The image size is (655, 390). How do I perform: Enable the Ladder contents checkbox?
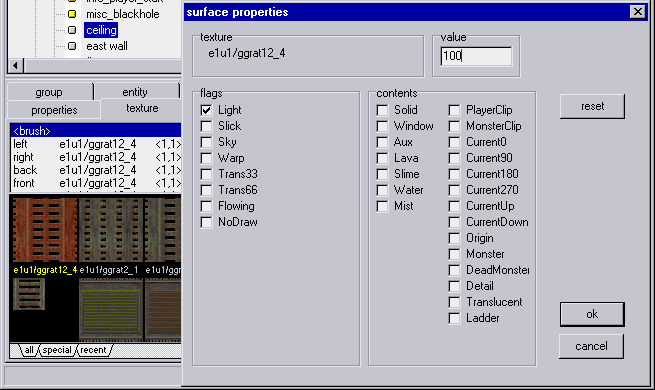[454, 318]
